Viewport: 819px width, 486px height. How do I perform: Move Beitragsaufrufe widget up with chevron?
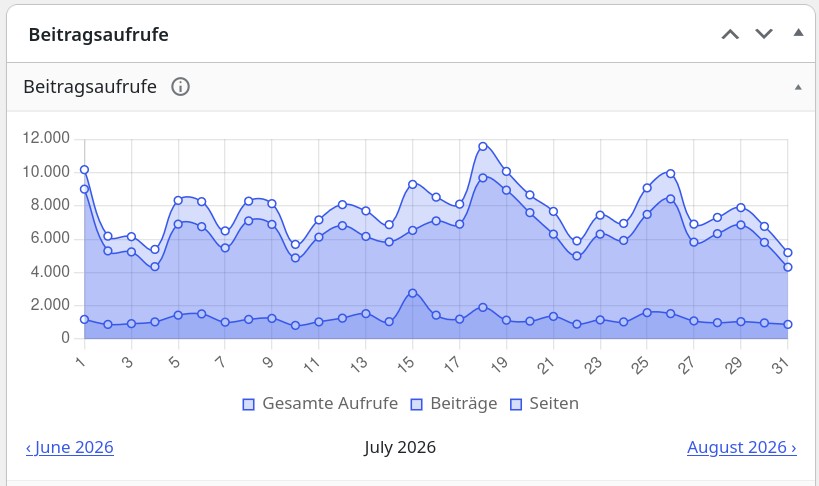coord(730,34)
